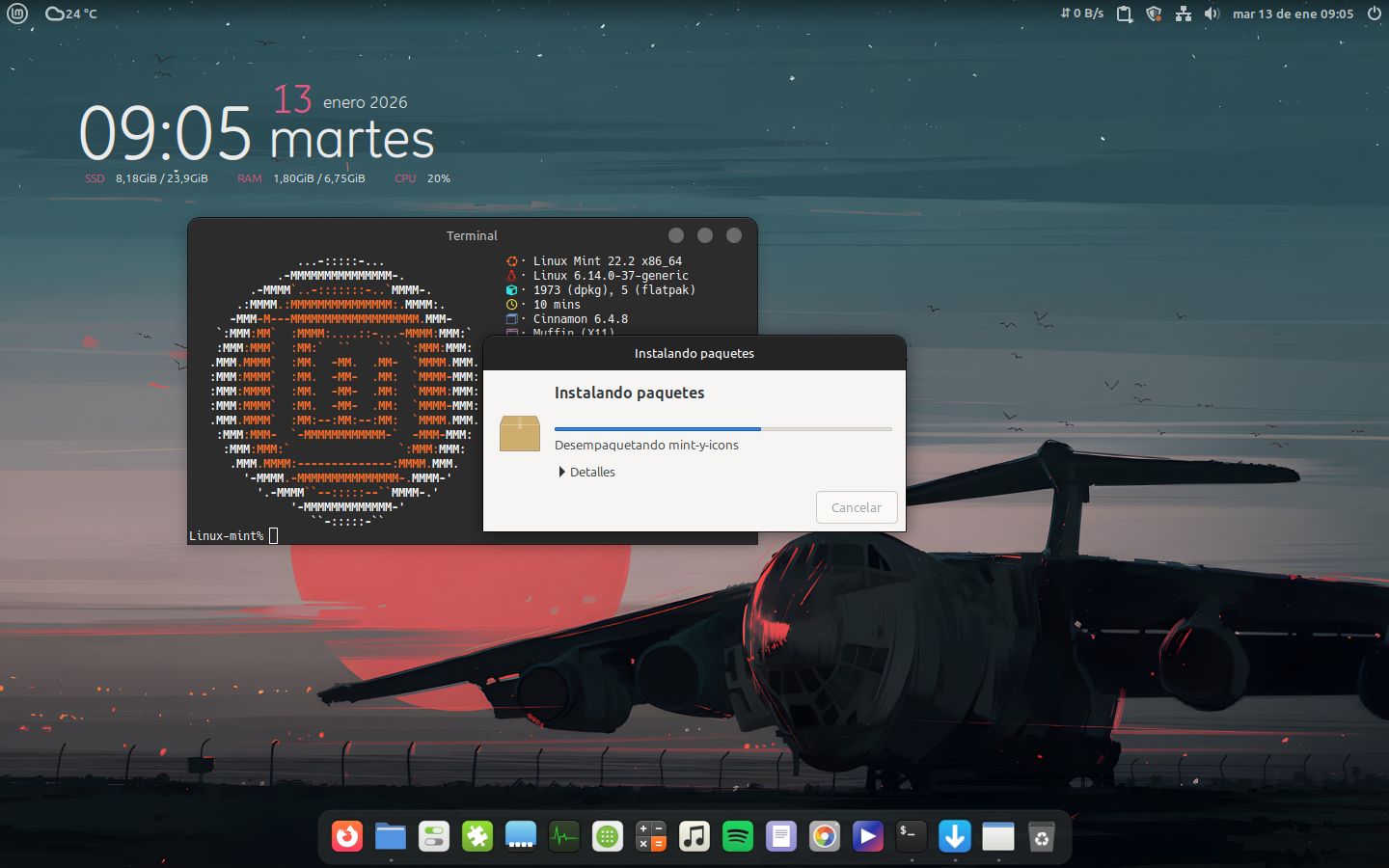Viewport: 1389px width, 868px height.
Task: Click the Cancelar button
Action: click(x=857, y=507)
